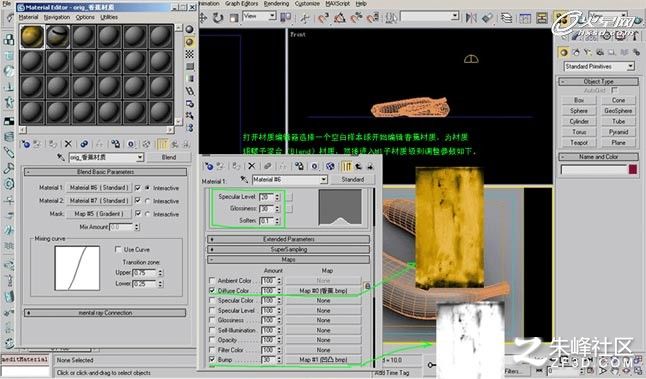646x379 pixels.
Task: Click the Teapot primitive button
Action: click(x=579, y=143)
